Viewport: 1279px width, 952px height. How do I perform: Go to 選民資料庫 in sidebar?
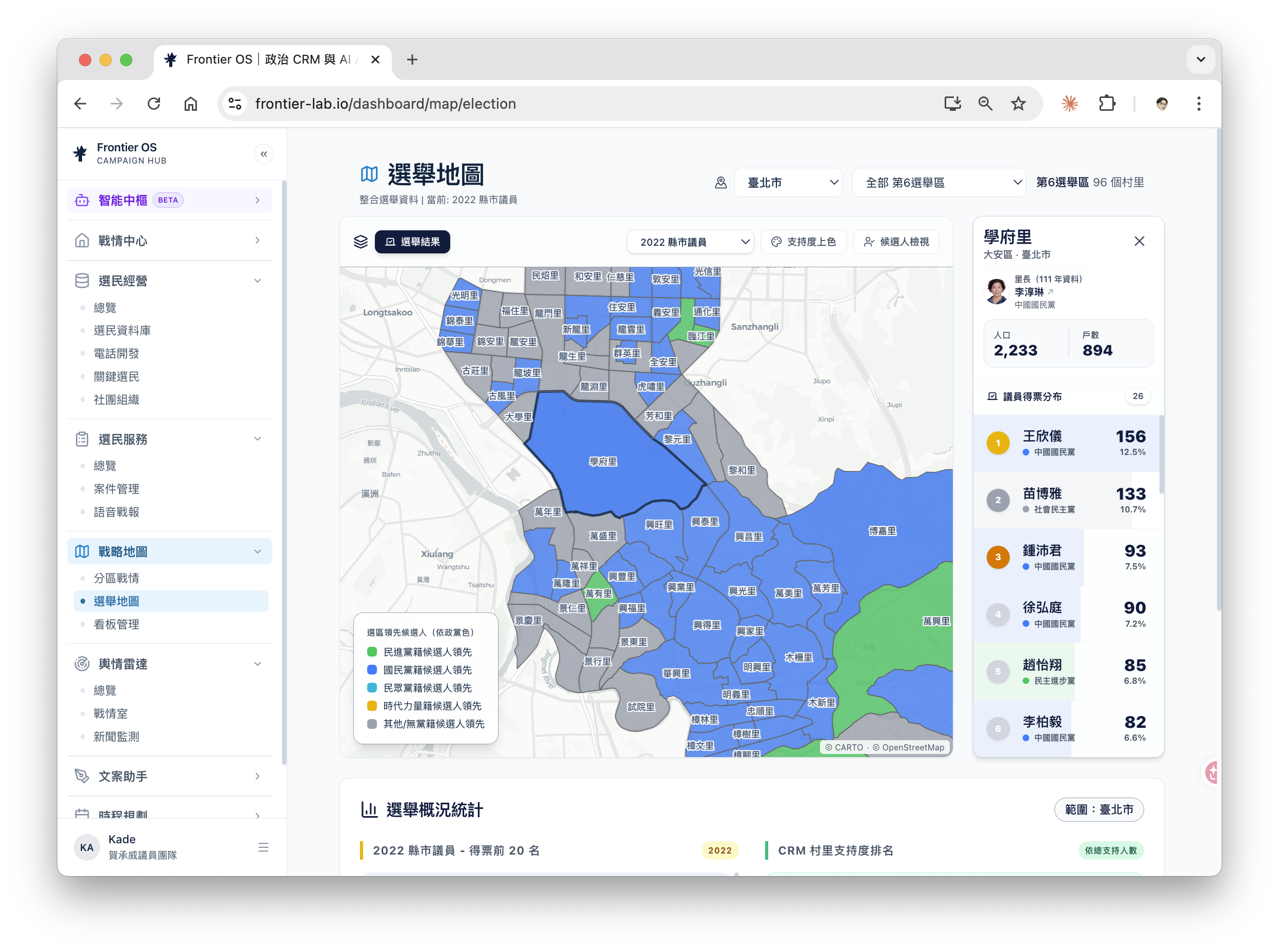(x=122, y=330)
